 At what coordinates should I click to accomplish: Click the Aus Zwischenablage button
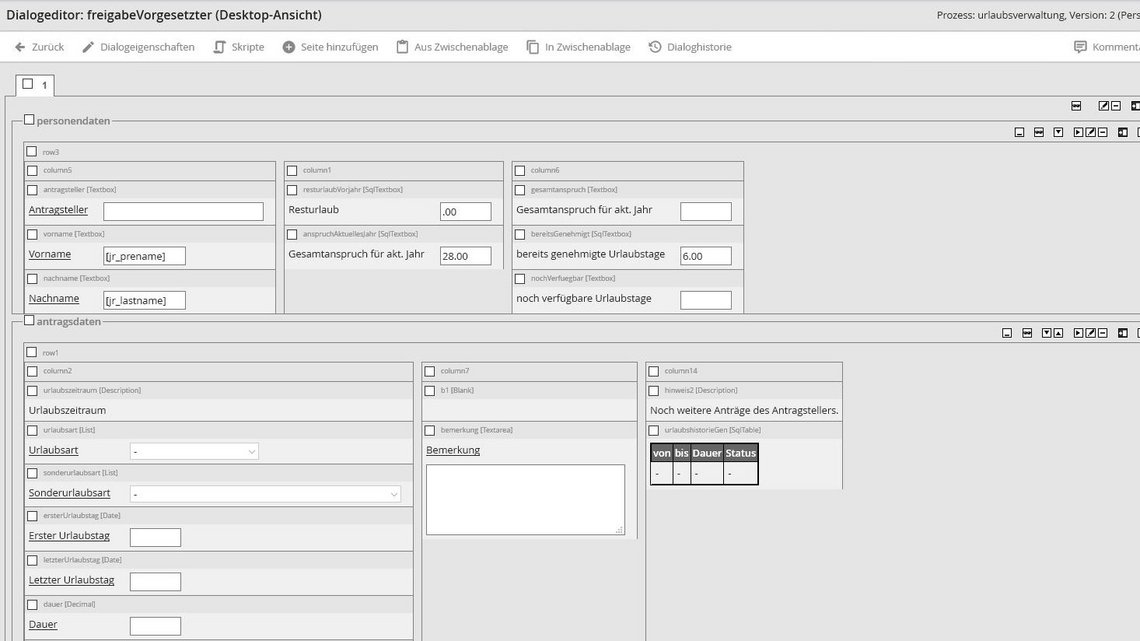point(451,46)
